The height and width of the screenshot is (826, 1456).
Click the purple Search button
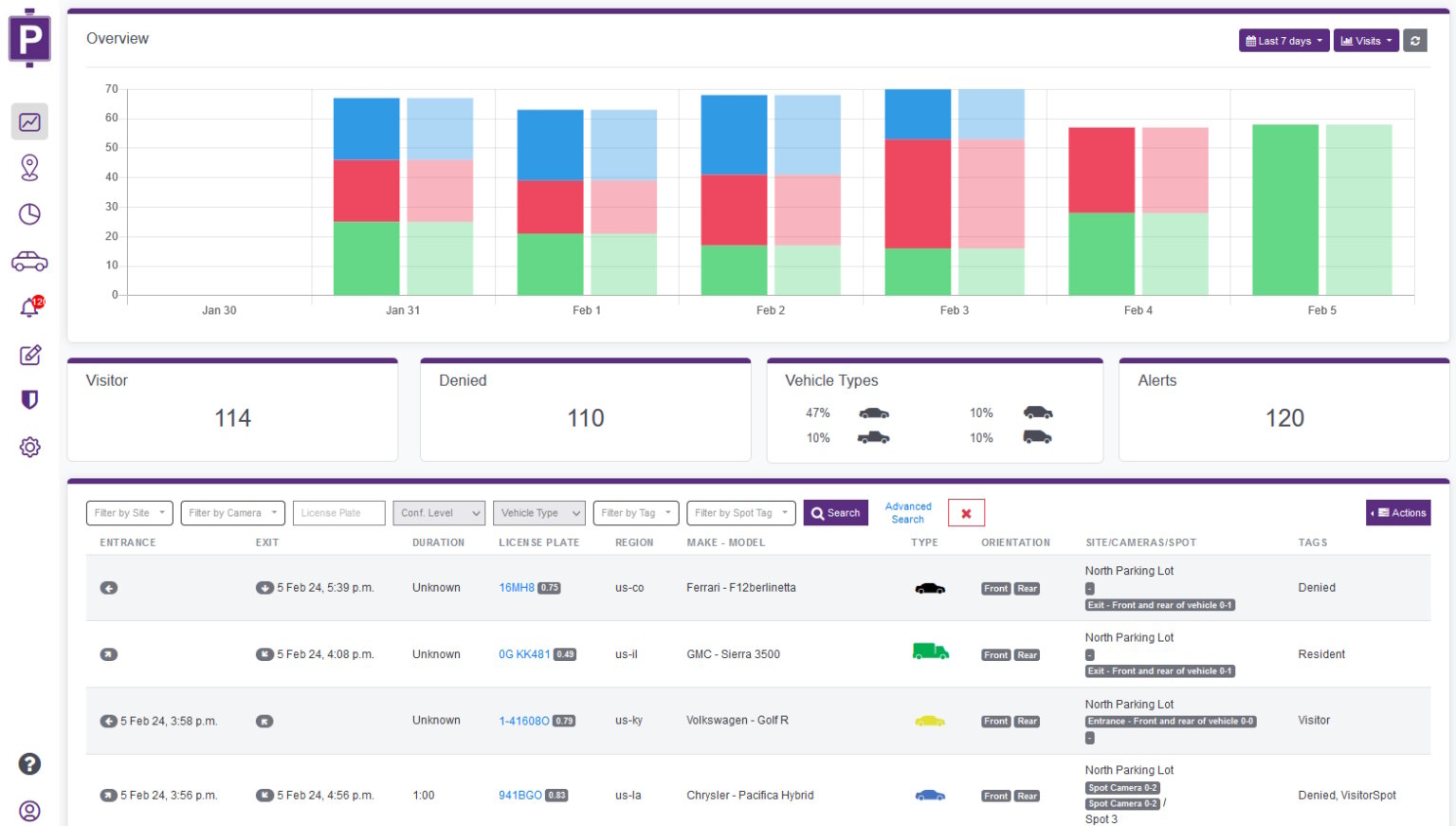click(835, 513)
